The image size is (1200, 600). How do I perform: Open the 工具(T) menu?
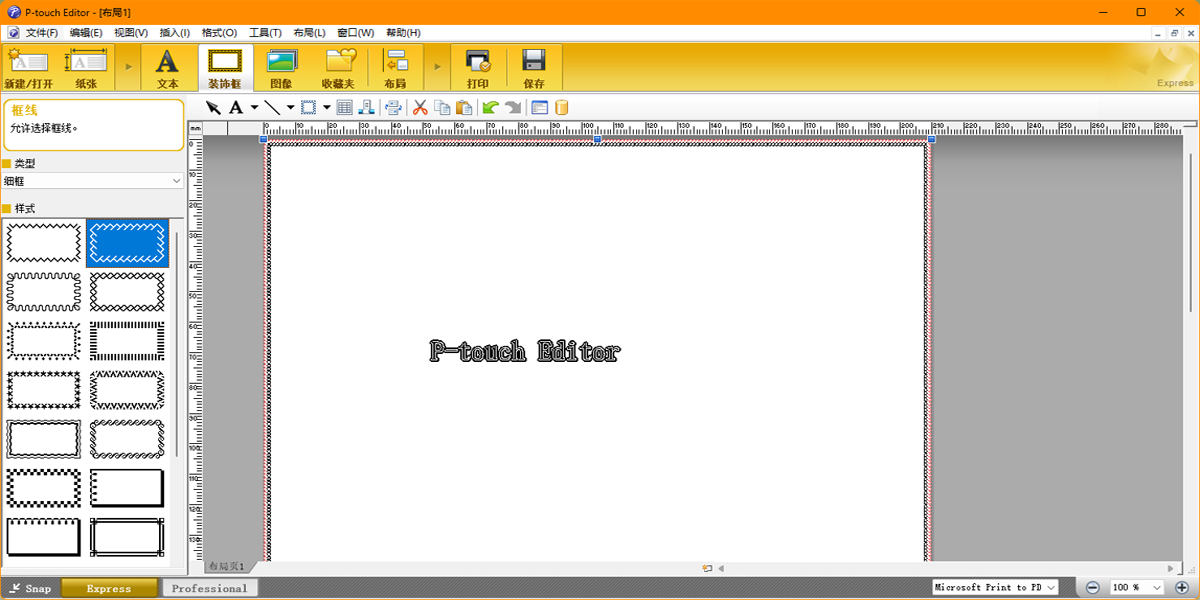click(266, 33)
